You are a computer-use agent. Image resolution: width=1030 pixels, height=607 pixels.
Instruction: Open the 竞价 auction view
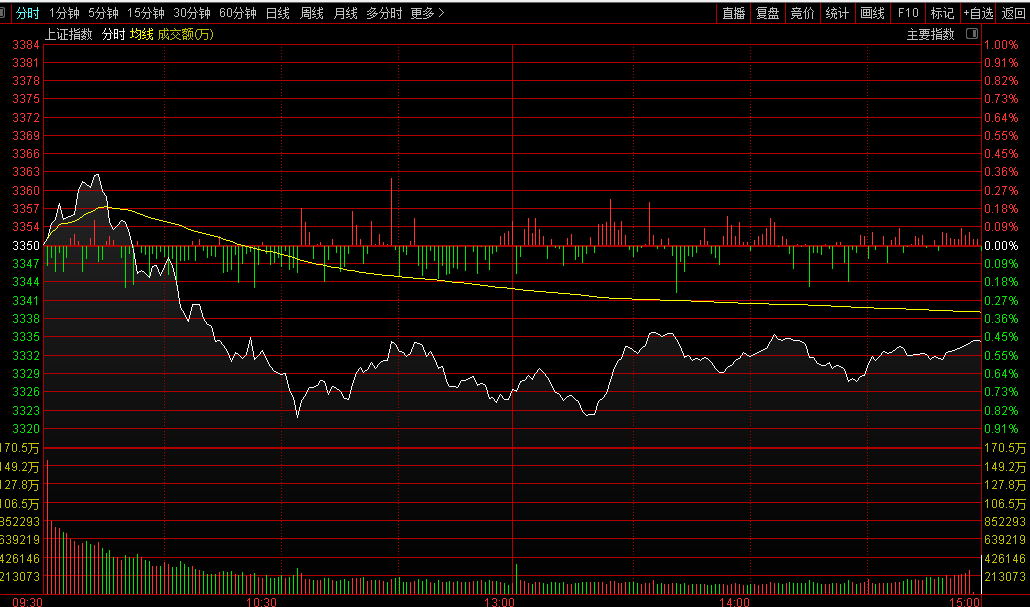click(802, 13)
